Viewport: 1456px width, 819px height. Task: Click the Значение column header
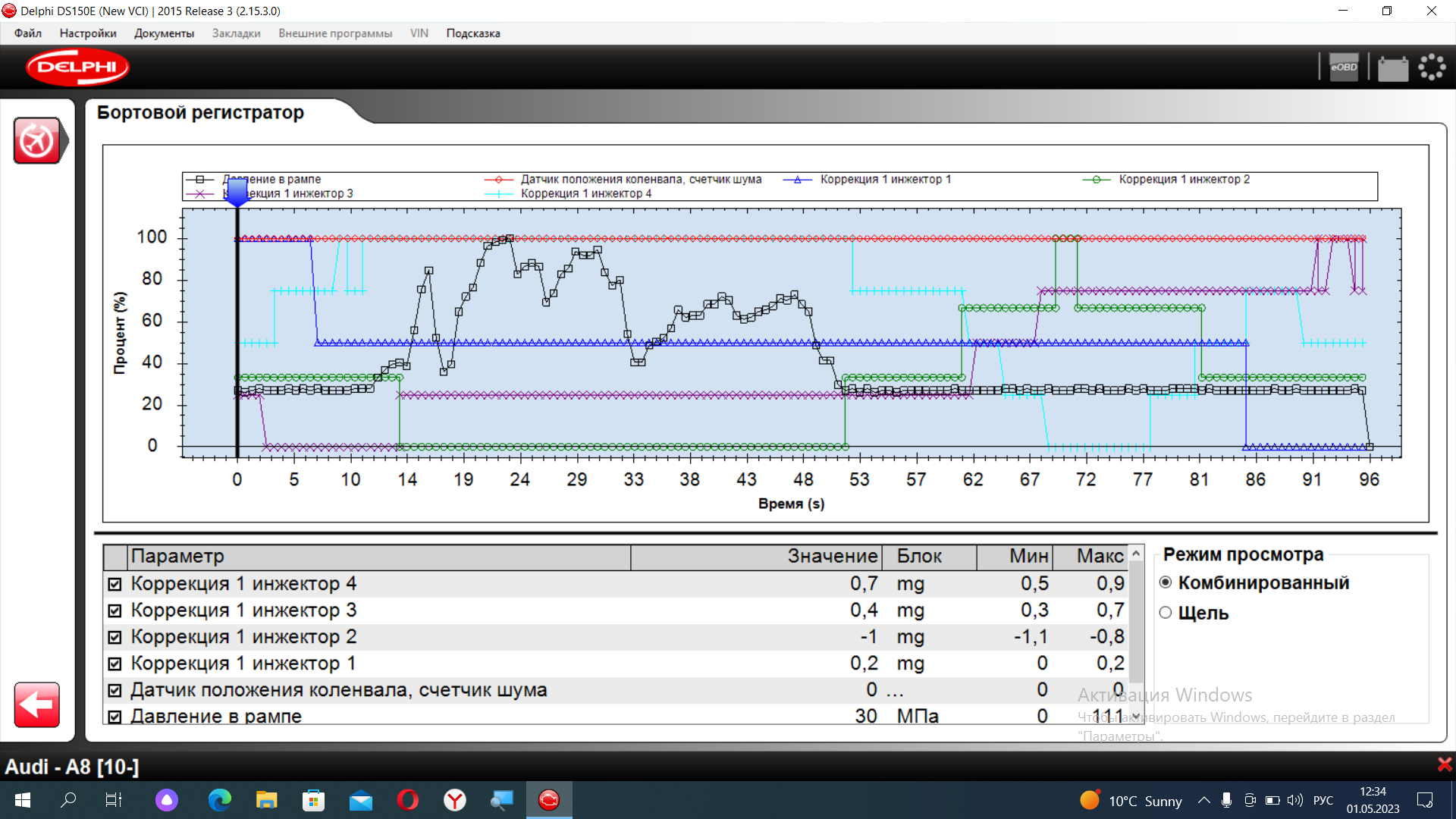pos(755,557)
